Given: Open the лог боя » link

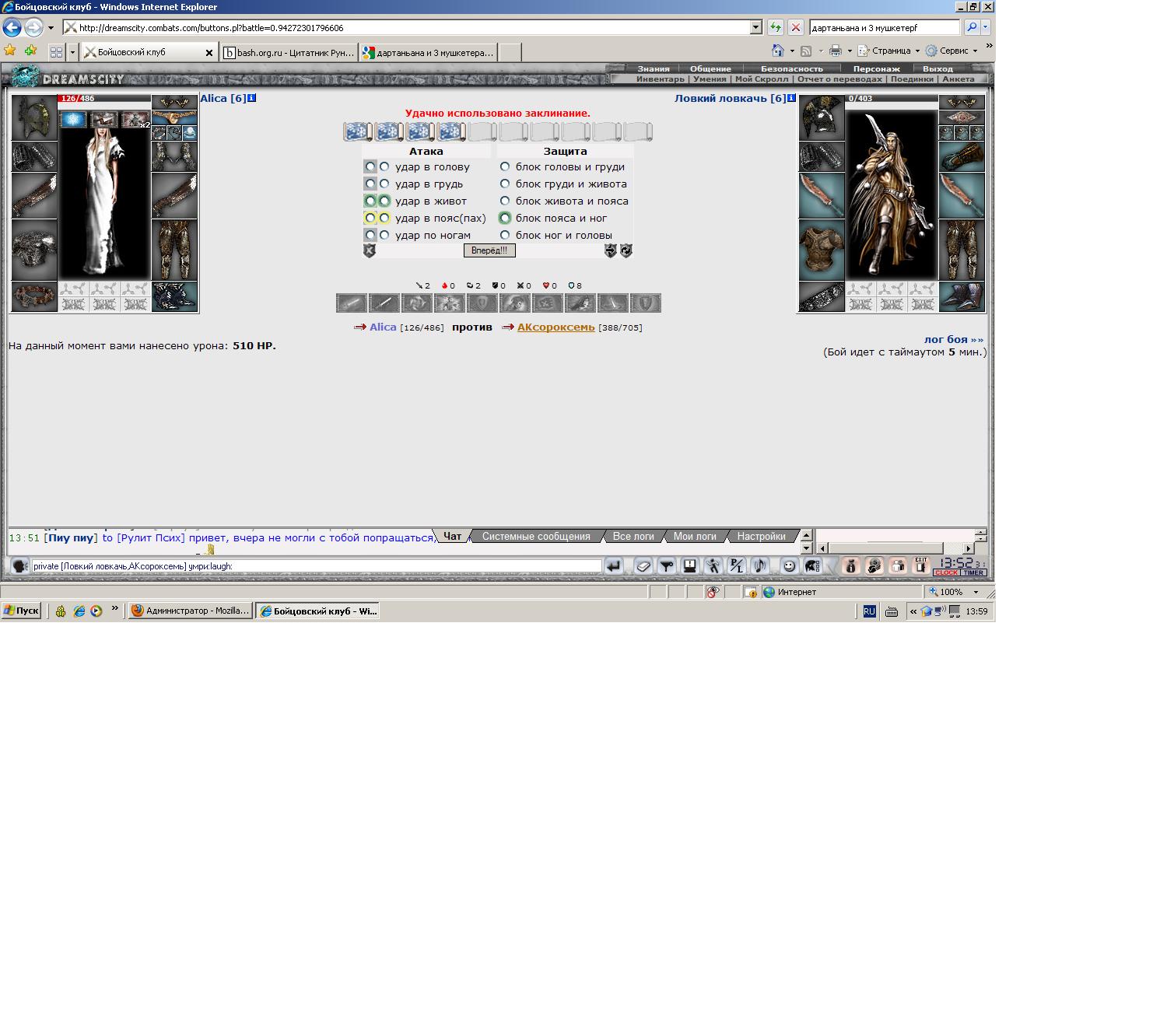Looking at the screenshot, I should tap(954, 339).
